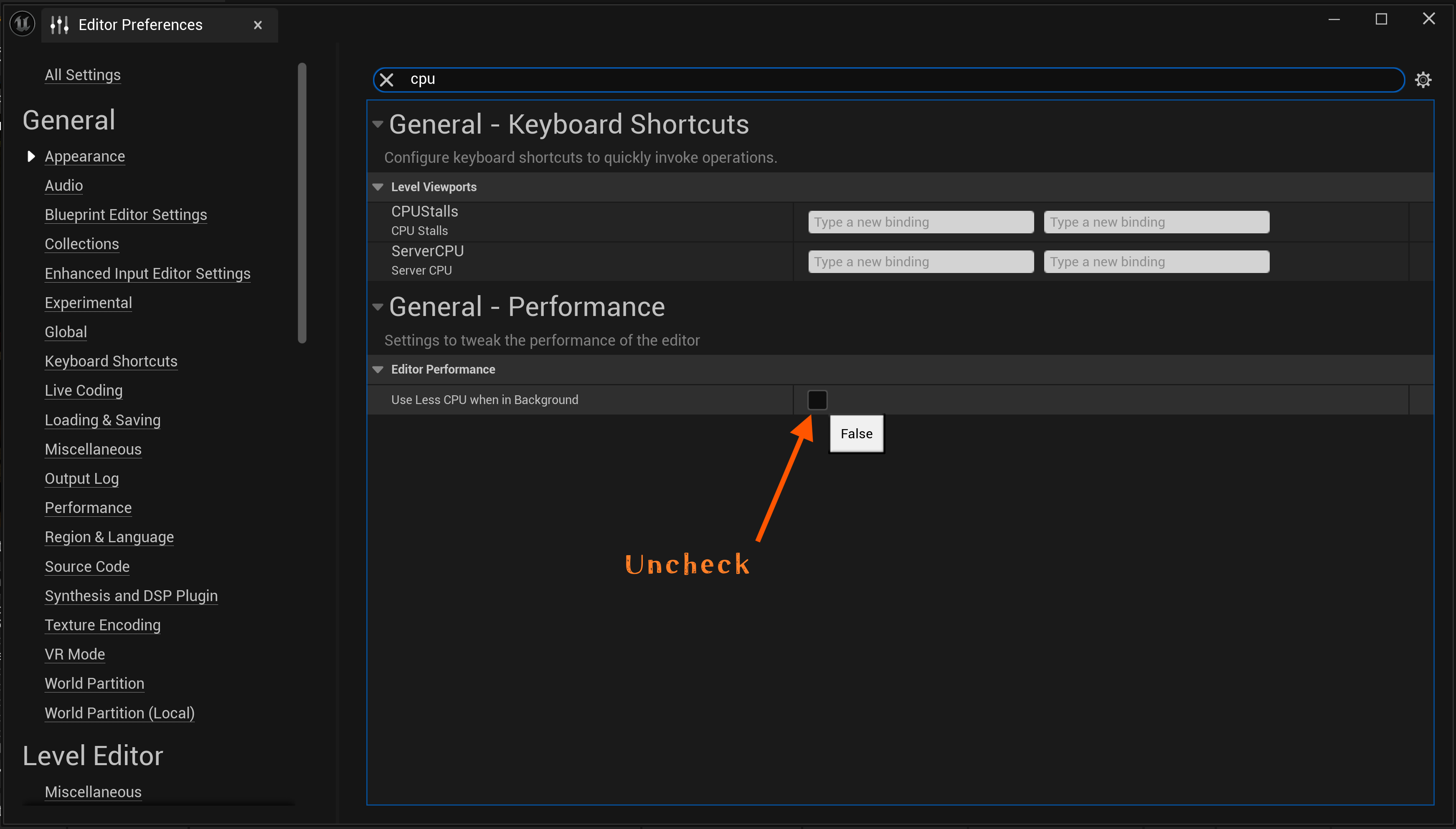1456x829 pixels.
Task: Toggle Use Less CPU when in Background
Action: [x=817, y=400]
